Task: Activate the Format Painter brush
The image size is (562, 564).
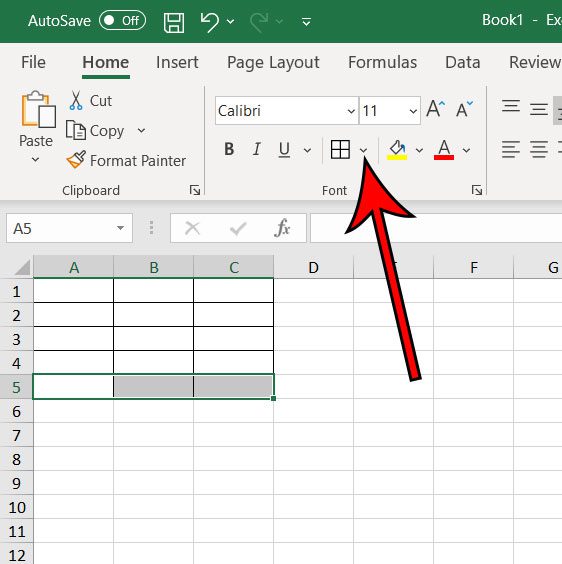Action: coord(126,160)
